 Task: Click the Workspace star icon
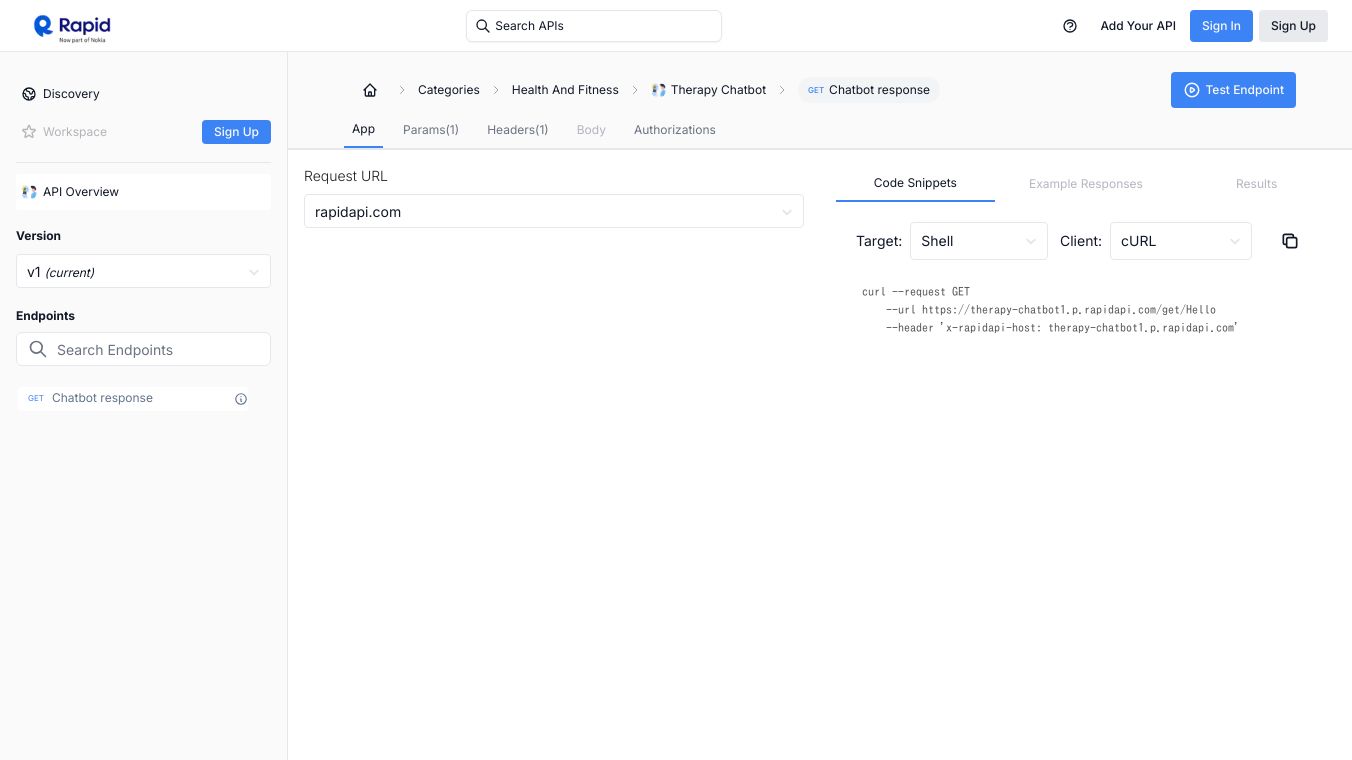(x=29, y=132)
